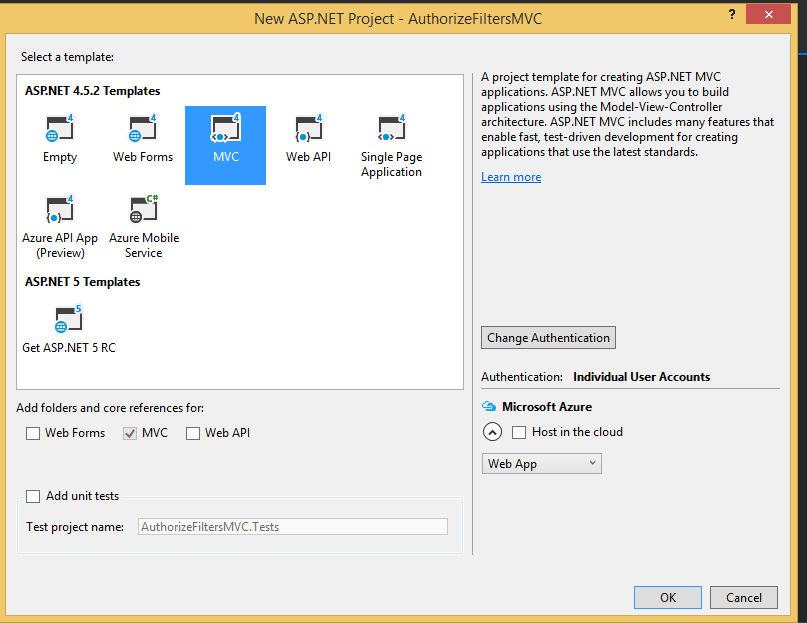Click the Change Authentication button

click(548, 338)
